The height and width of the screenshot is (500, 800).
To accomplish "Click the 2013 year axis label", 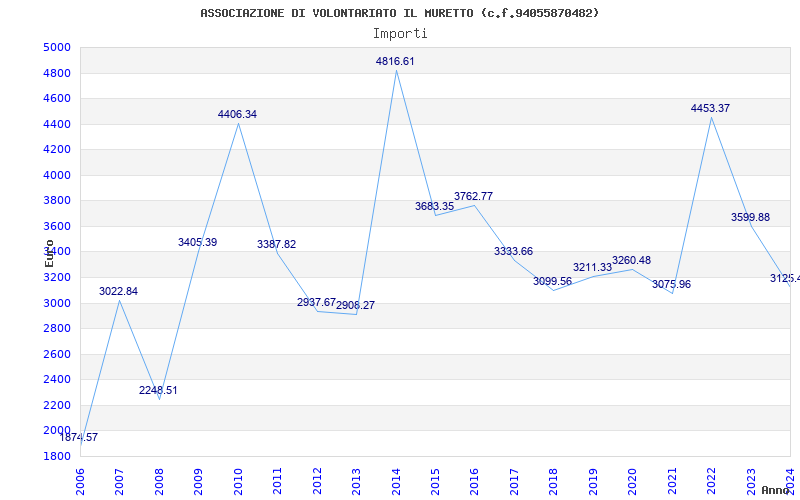I will coord(356,482).
